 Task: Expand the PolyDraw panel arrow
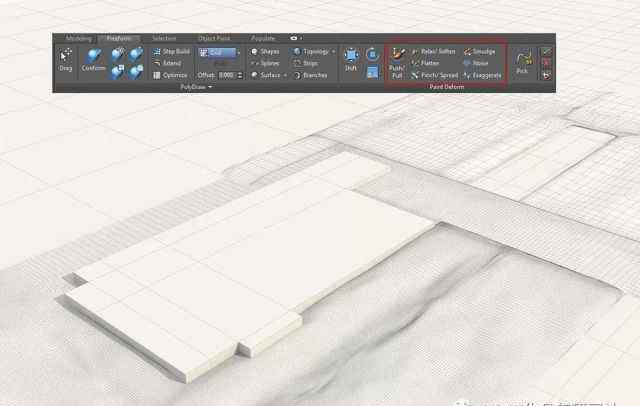[210, 87]
